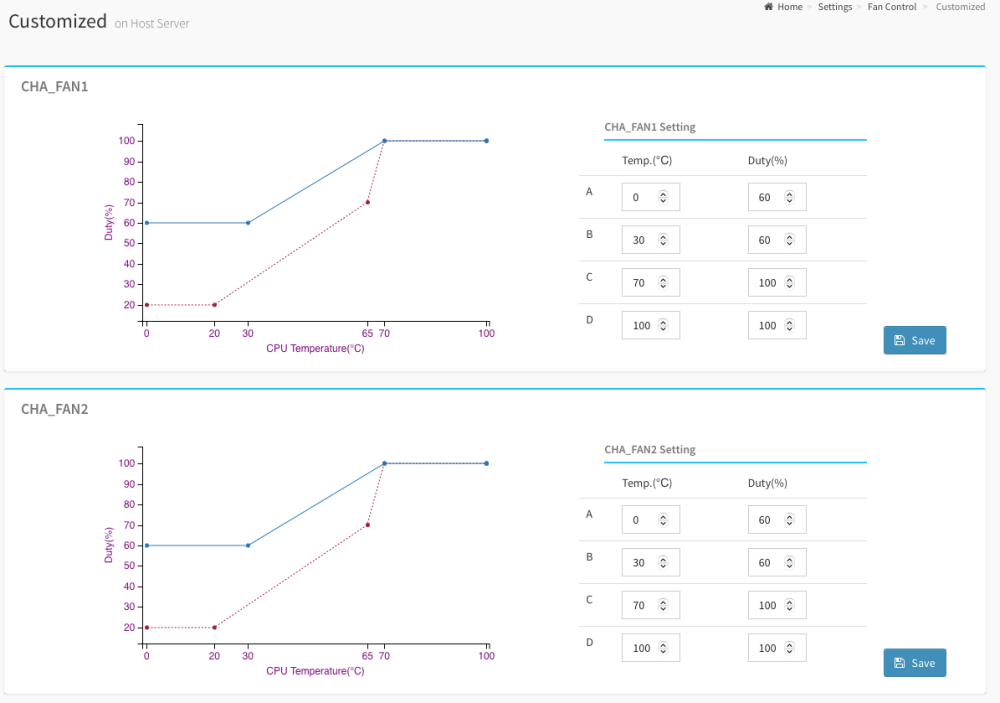
Task: Click CHA_FAN2 row B temperature stepper arrows
Action: coord(663,563)
